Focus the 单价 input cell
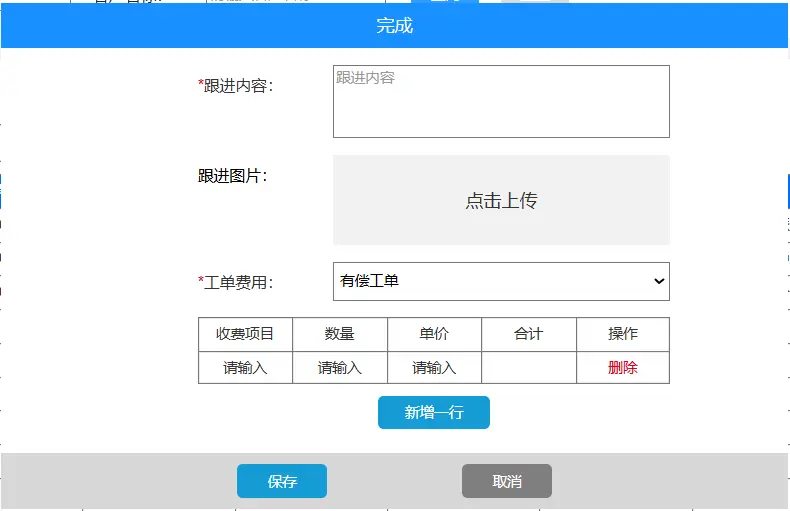This screenshot has height=511, width=790. [434, 367]
